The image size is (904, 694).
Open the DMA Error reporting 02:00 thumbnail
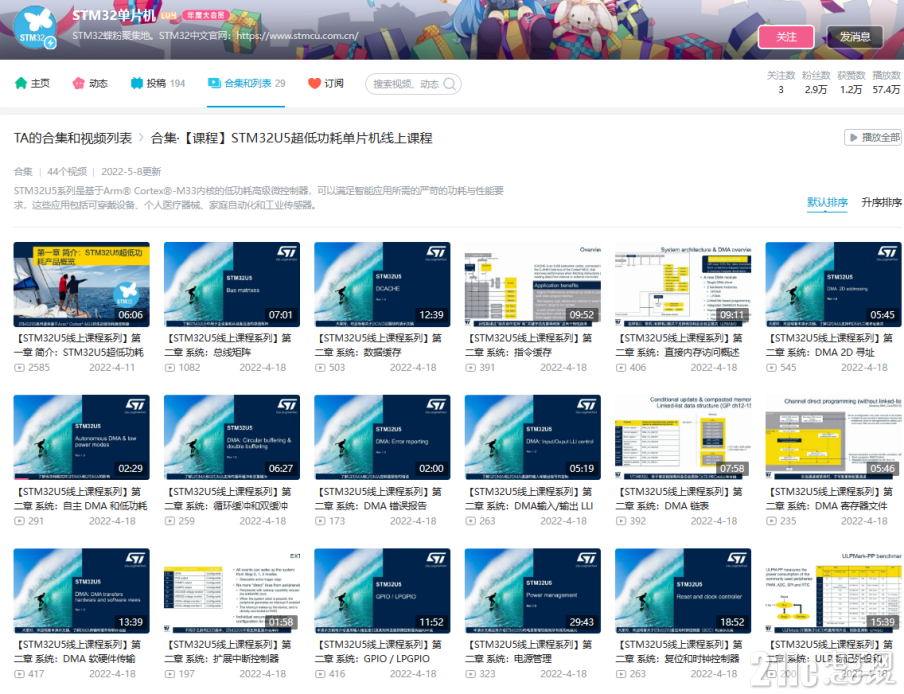point(382,437)
